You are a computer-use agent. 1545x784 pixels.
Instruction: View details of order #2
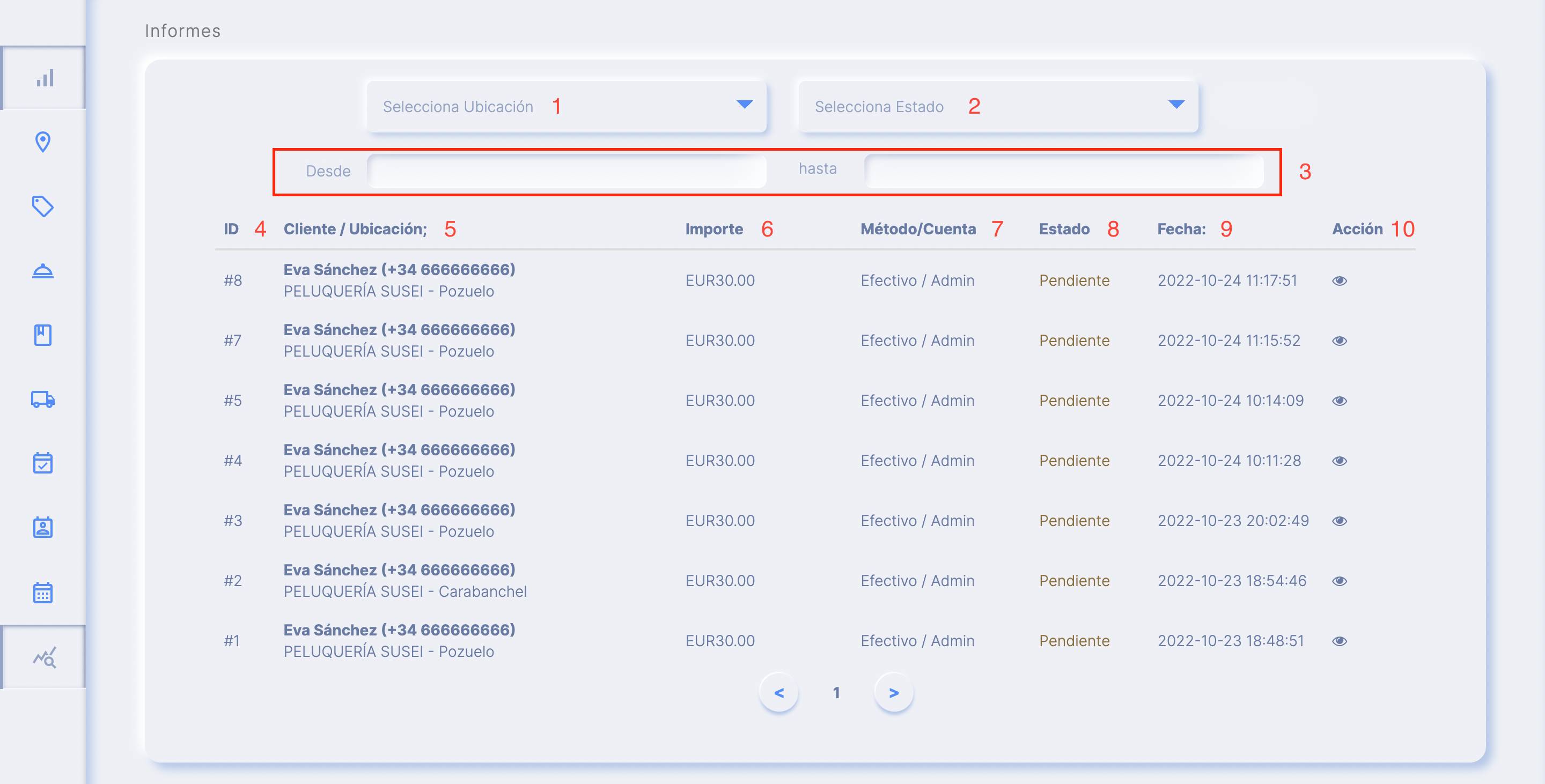[1340, 581]
